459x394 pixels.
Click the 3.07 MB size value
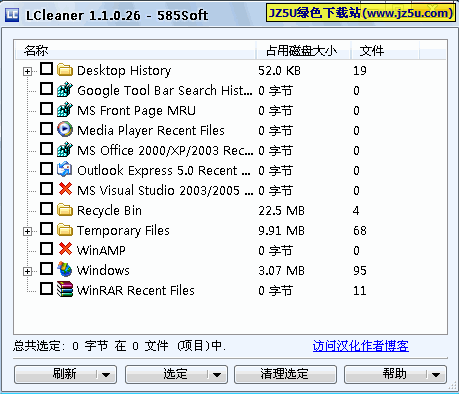click(281, 270)
